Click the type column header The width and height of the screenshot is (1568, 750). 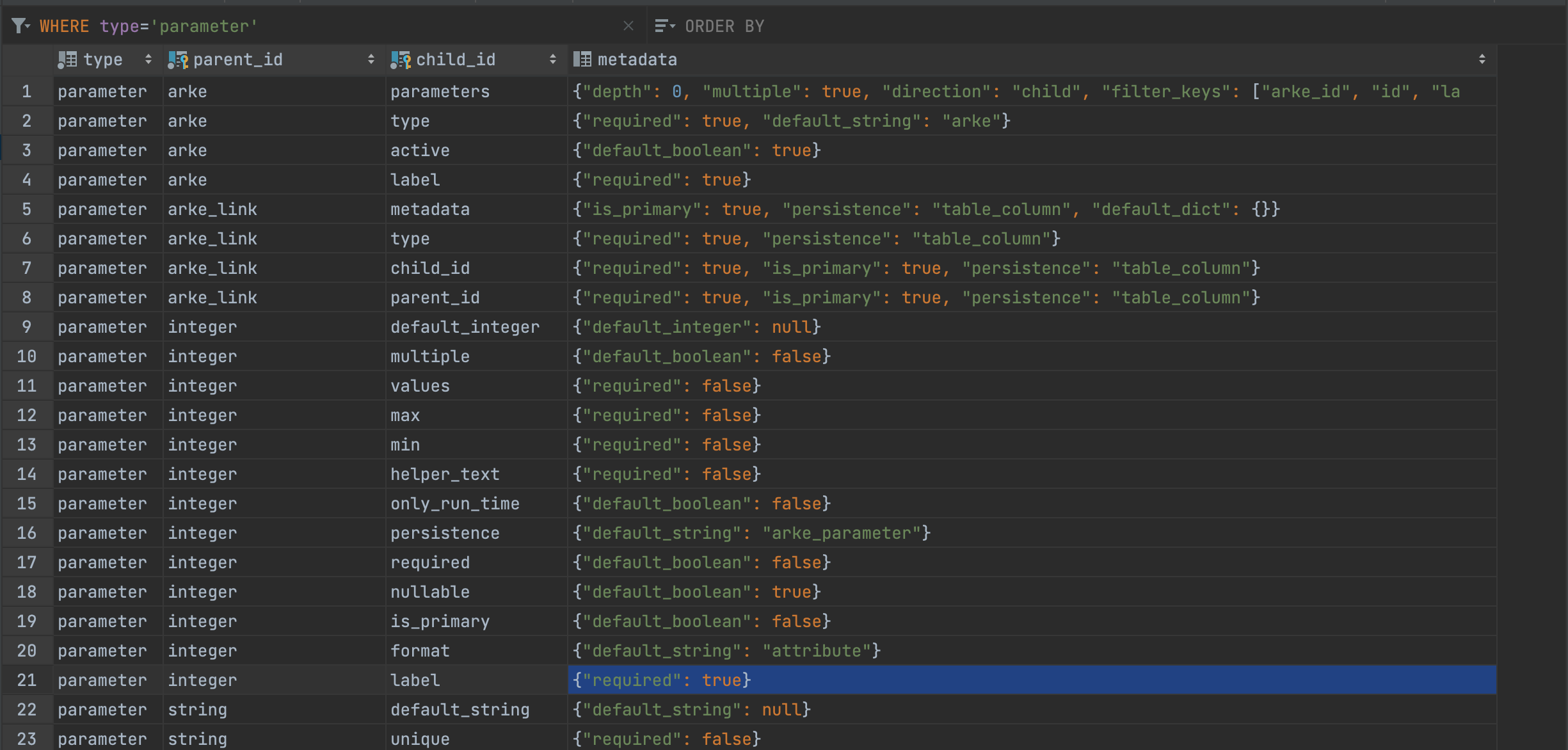coord(104,60)
